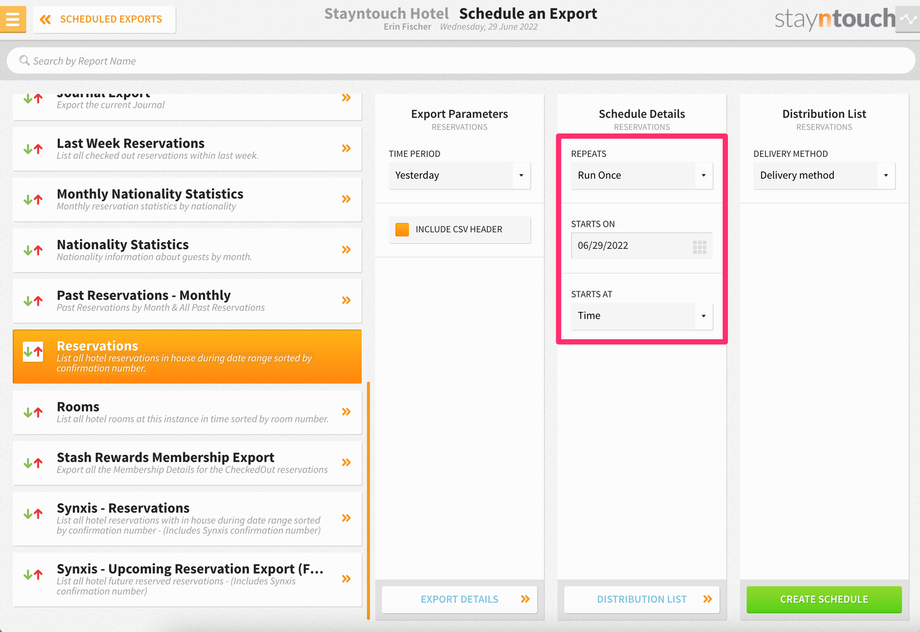Click the export arrows icon for Past Reservations - Monthly
The width and height of the screenshot is (920, 632).
point(33,300)
